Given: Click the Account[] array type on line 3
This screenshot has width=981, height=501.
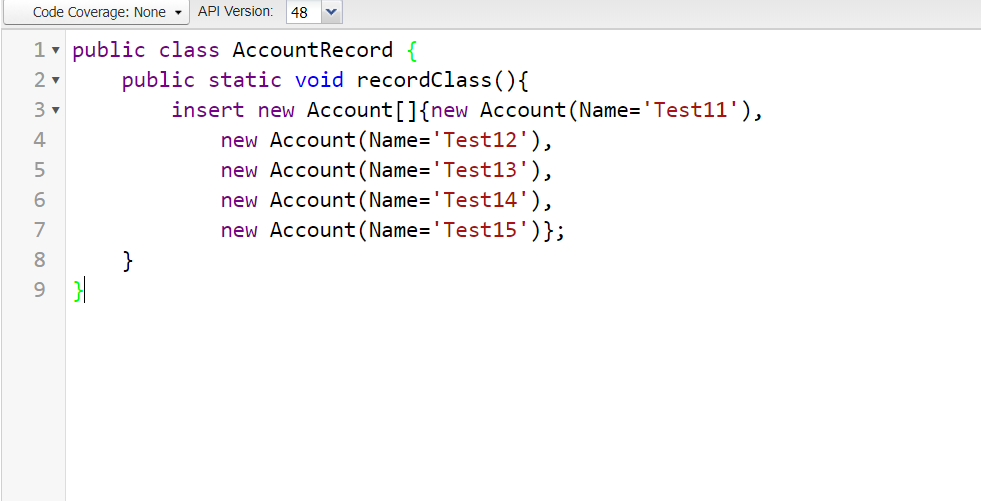Looking at the screenshot, I should coord(362,110).
